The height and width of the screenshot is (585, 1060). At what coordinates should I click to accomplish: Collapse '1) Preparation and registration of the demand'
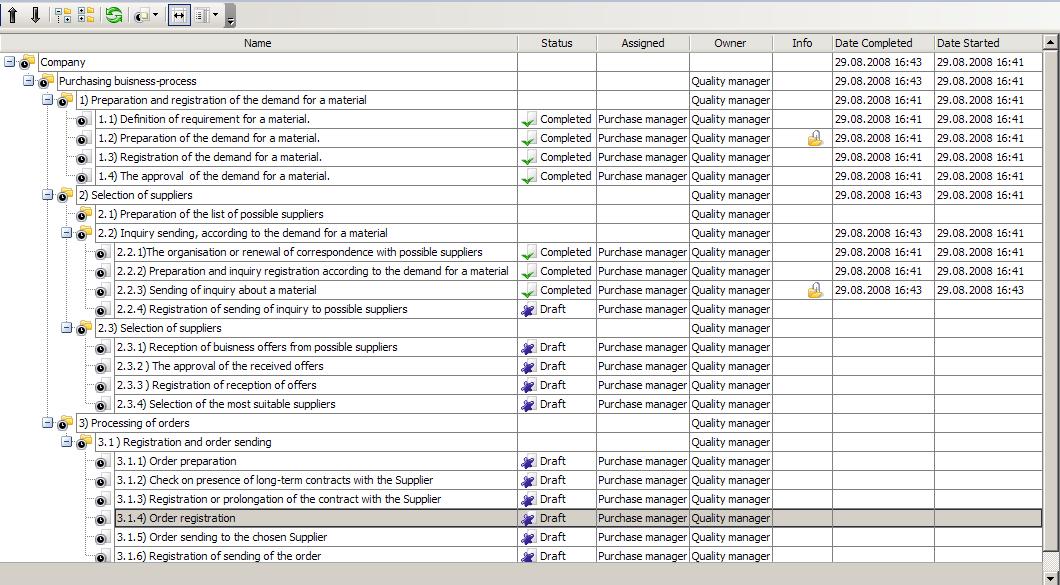click(47, 99)
